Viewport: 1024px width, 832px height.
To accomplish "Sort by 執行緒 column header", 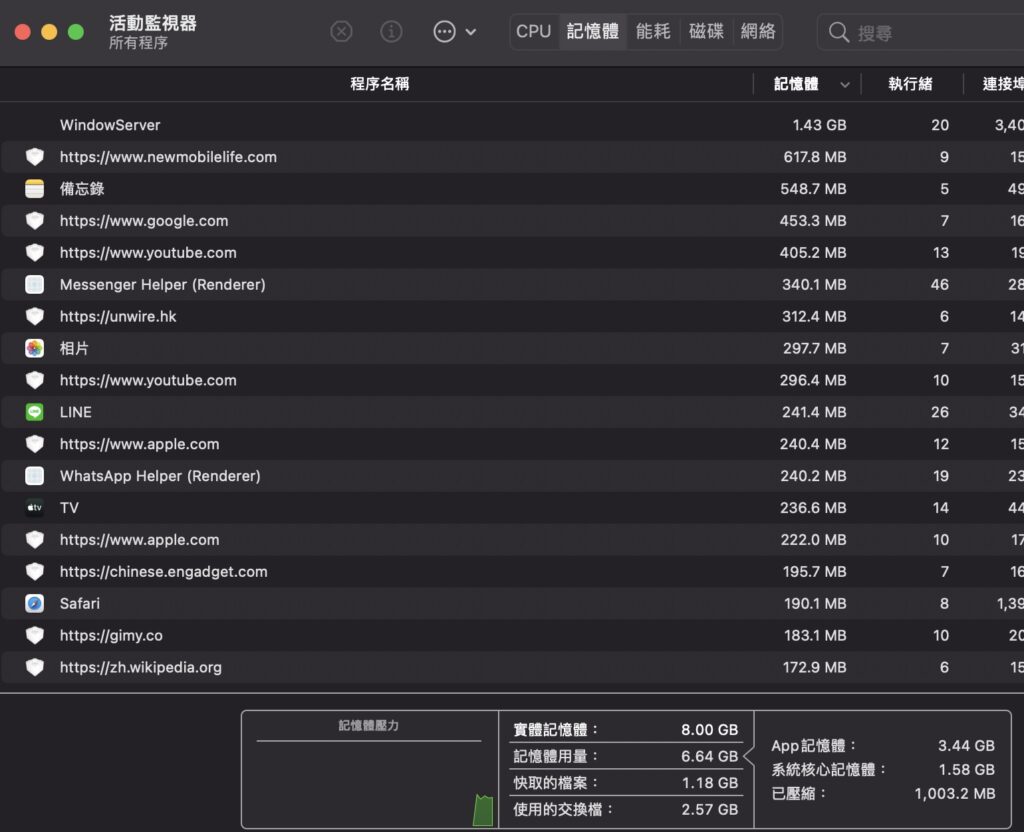I will (x=910, y=84).
